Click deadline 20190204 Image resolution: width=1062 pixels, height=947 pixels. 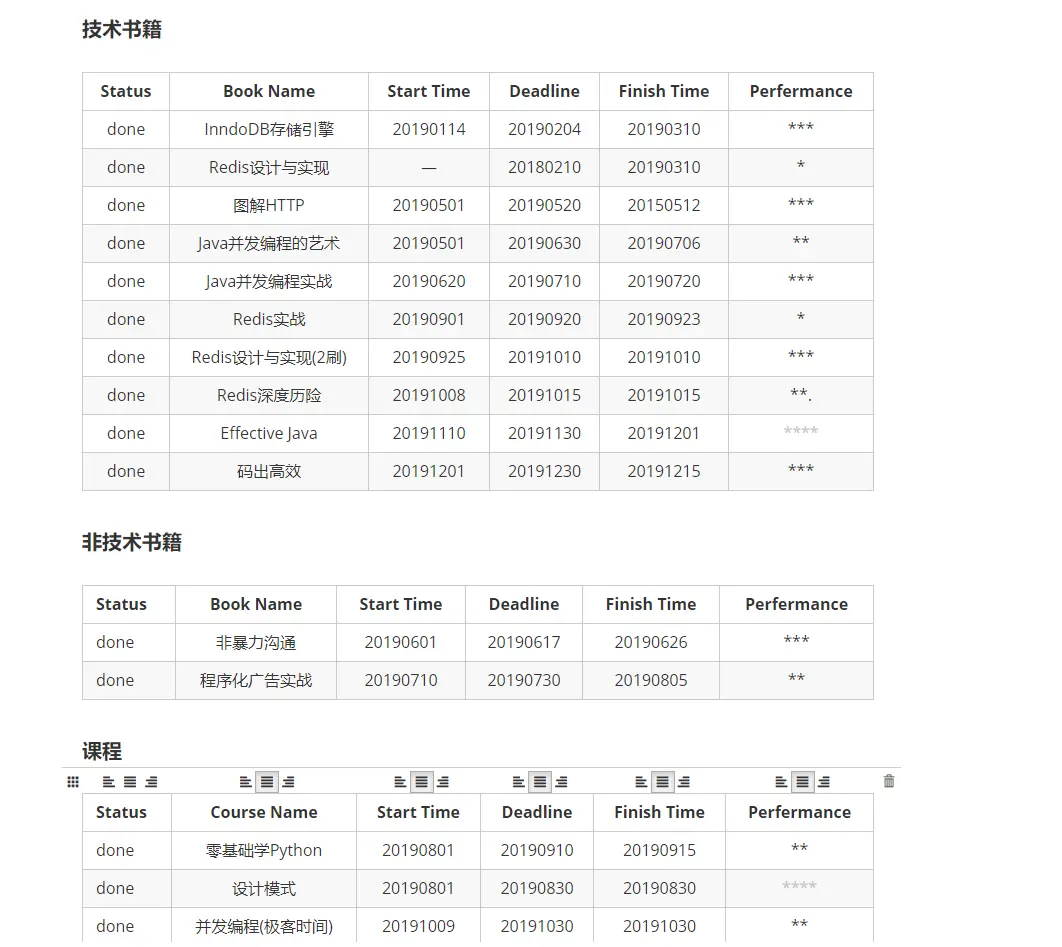[x=545, y=129]
